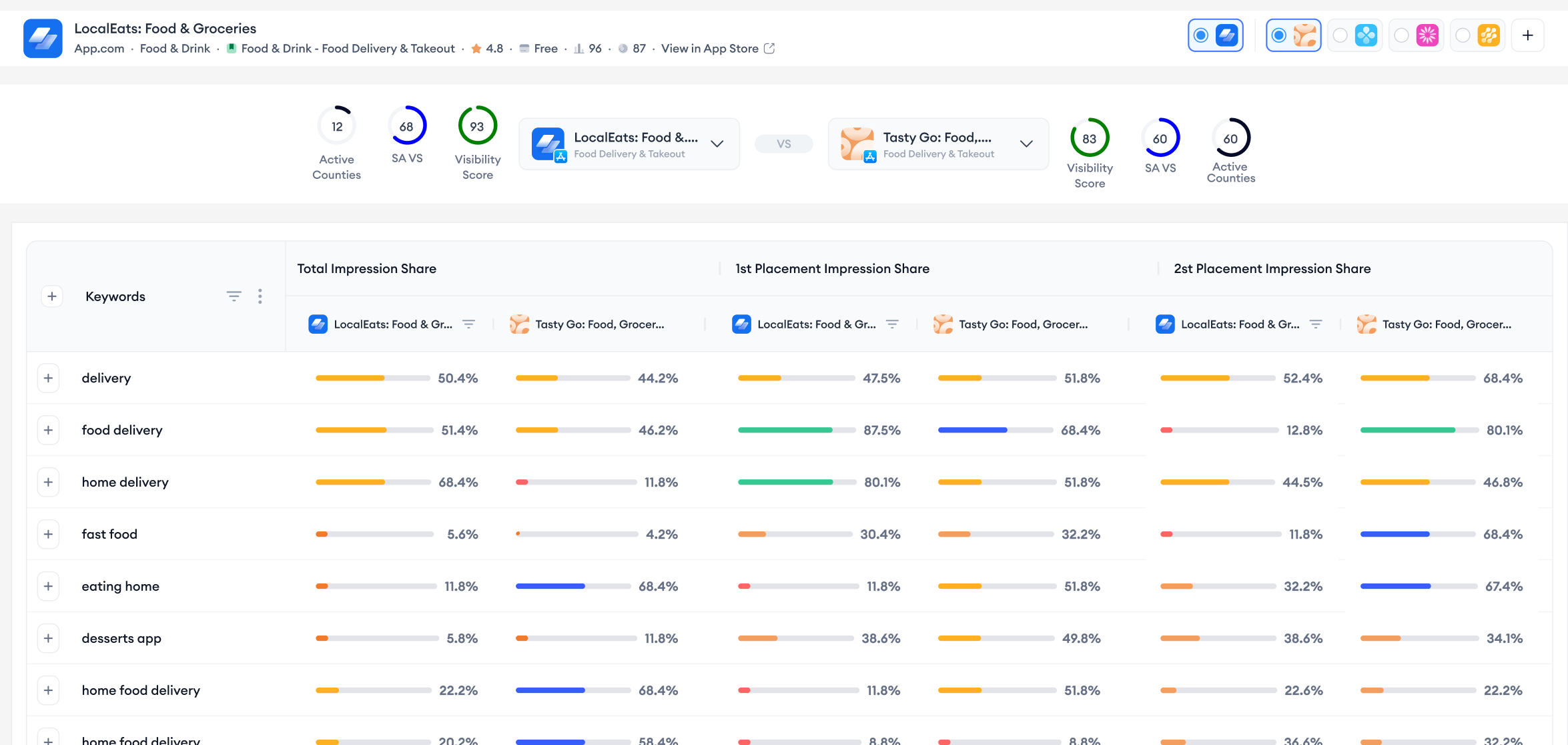Image resolution: width=1568 pixels, height=745 pixels.
Task: Select the Total Impression Share column group
Action: [367, 268]
